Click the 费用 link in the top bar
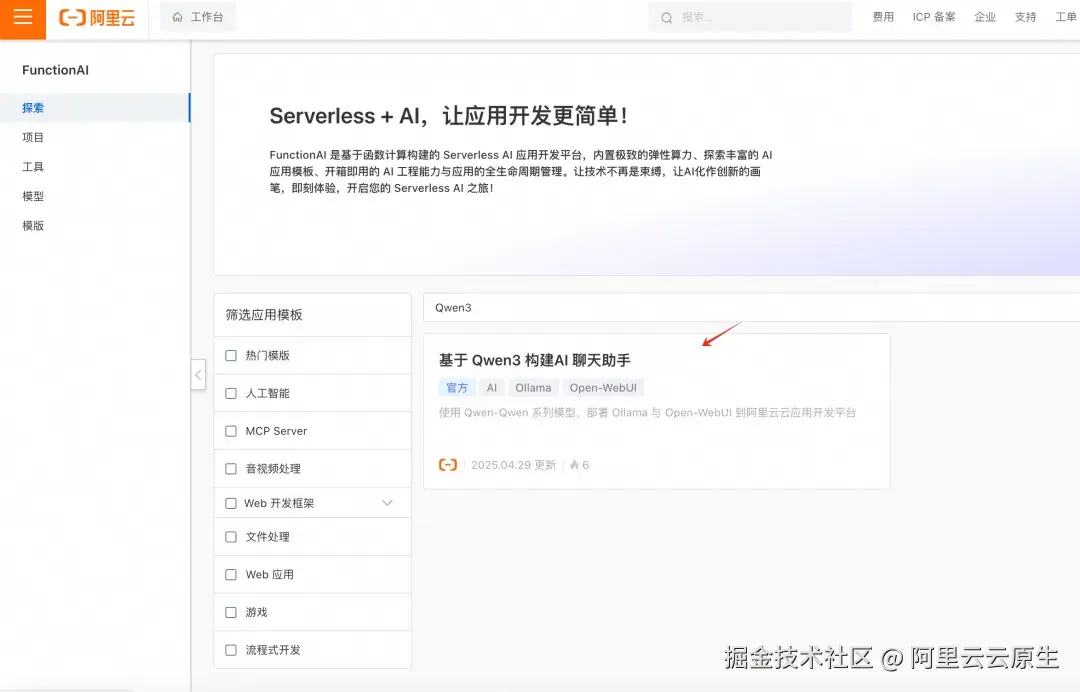The height and width of the screenshot is (692, 1080). 883,16
